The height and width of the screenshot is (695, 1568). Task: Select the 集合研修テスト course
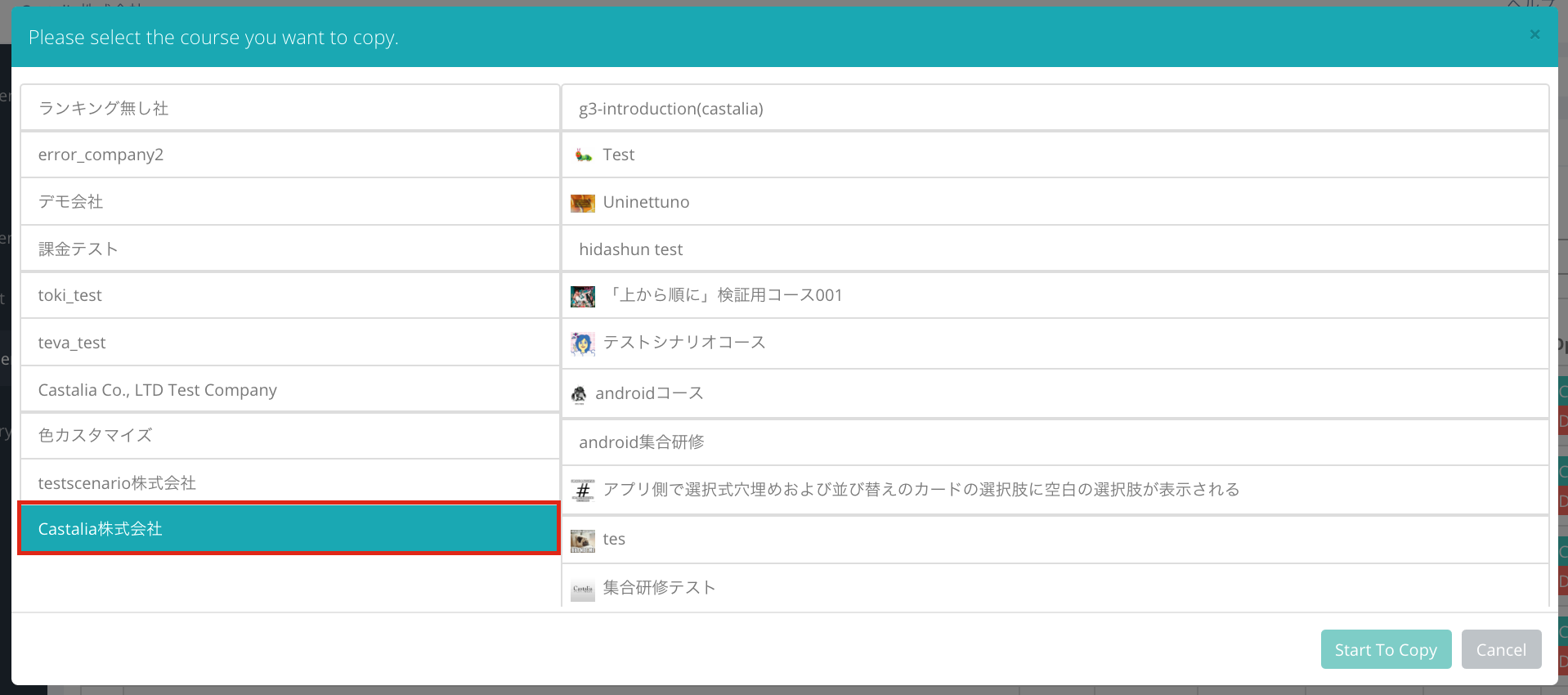coord(1055,586)
